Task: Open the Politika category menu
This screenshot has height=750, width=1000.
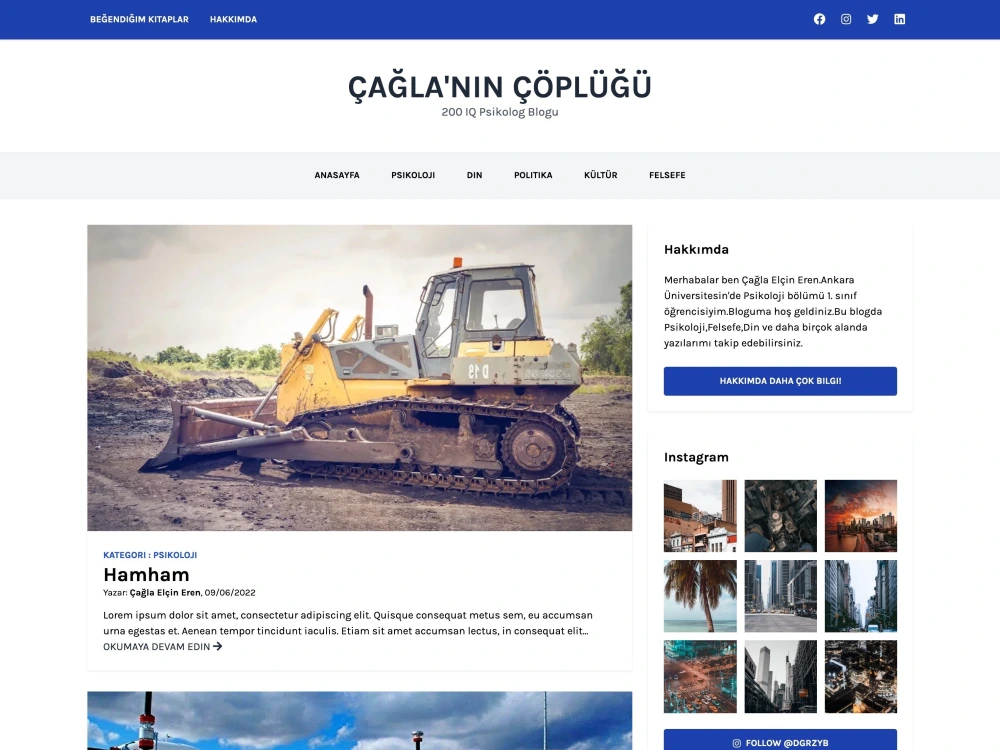Action: (x=533, y=175)
